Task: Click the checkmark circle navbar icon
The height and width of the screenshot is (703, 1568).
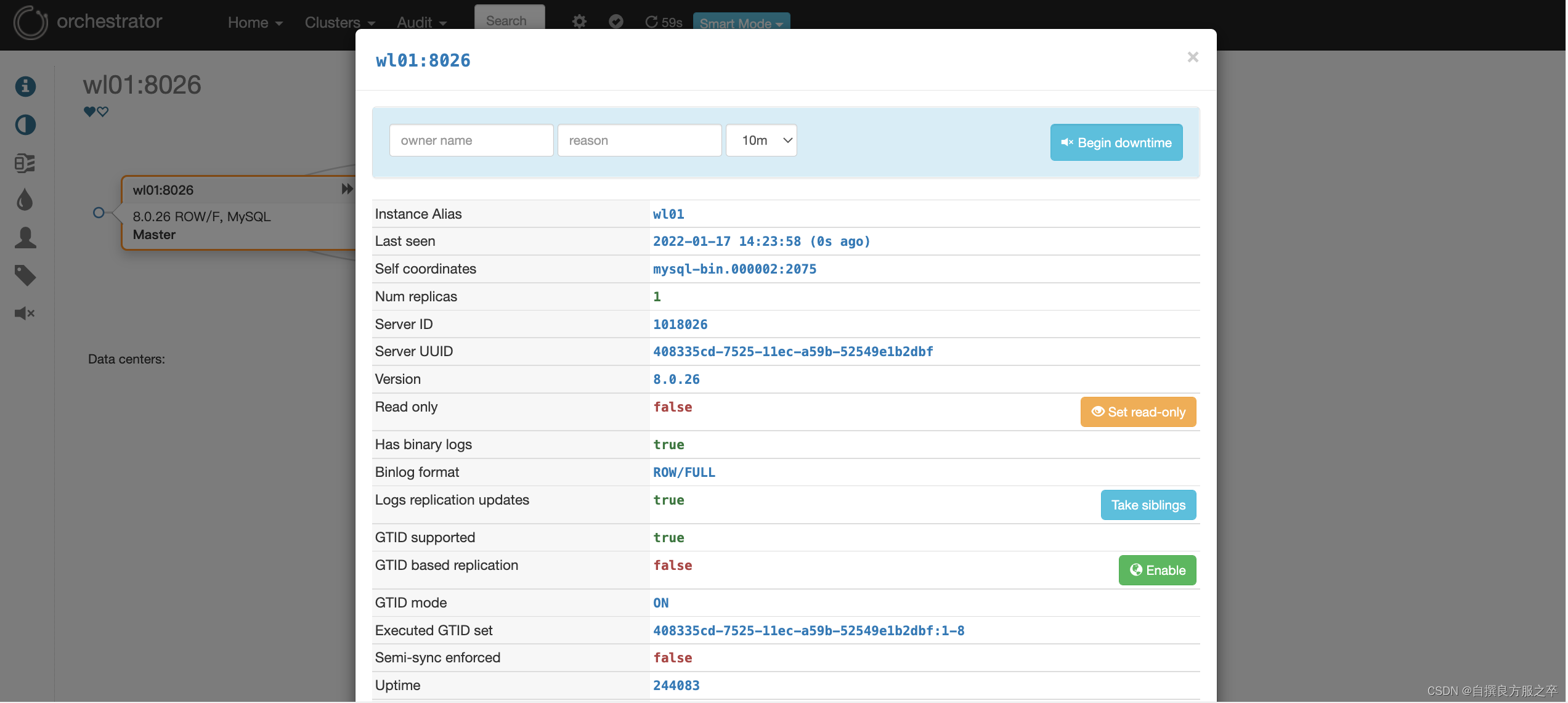Action: click(x=615, y=22)
